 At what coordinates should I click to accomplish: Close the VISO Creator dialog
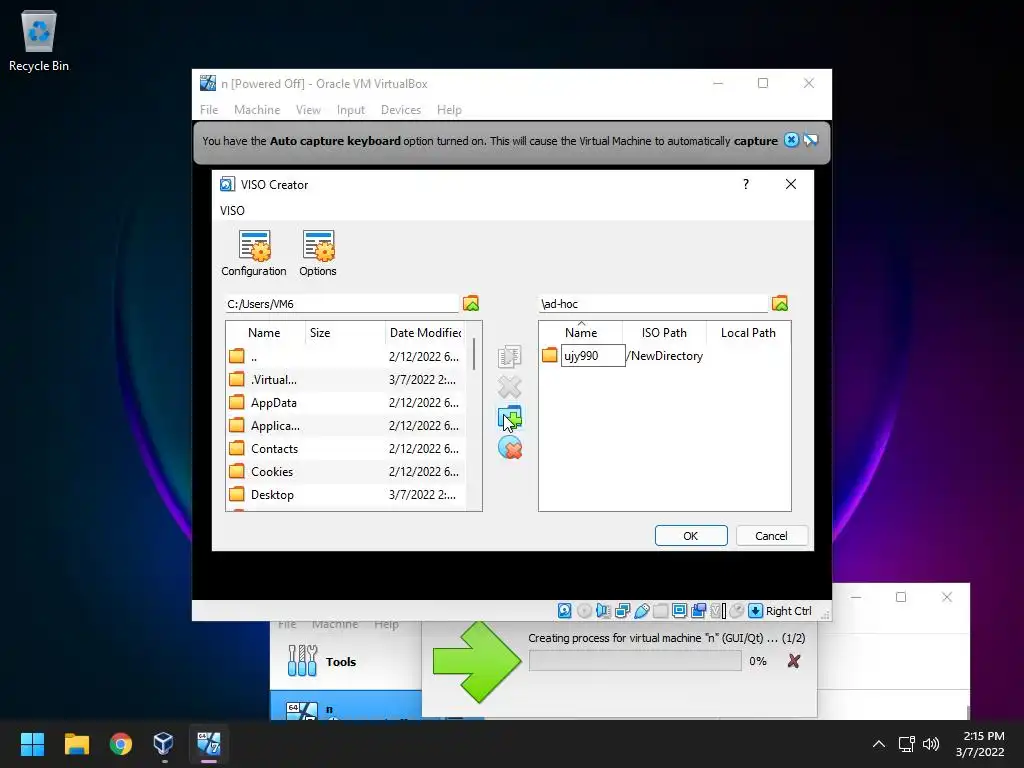tap(791, 184)
